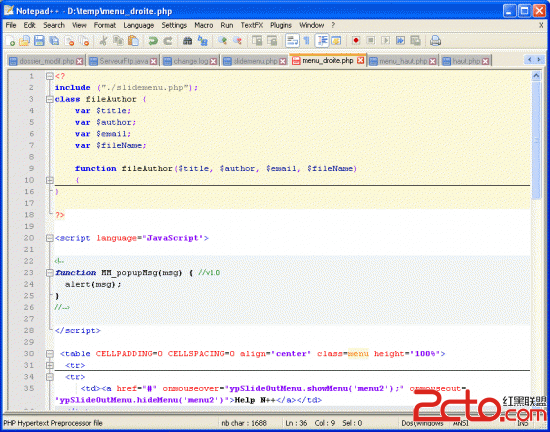550x432 pixels.
Task: Toggle Show All Characters pilcrow button
Action: [x=307, y=41]
